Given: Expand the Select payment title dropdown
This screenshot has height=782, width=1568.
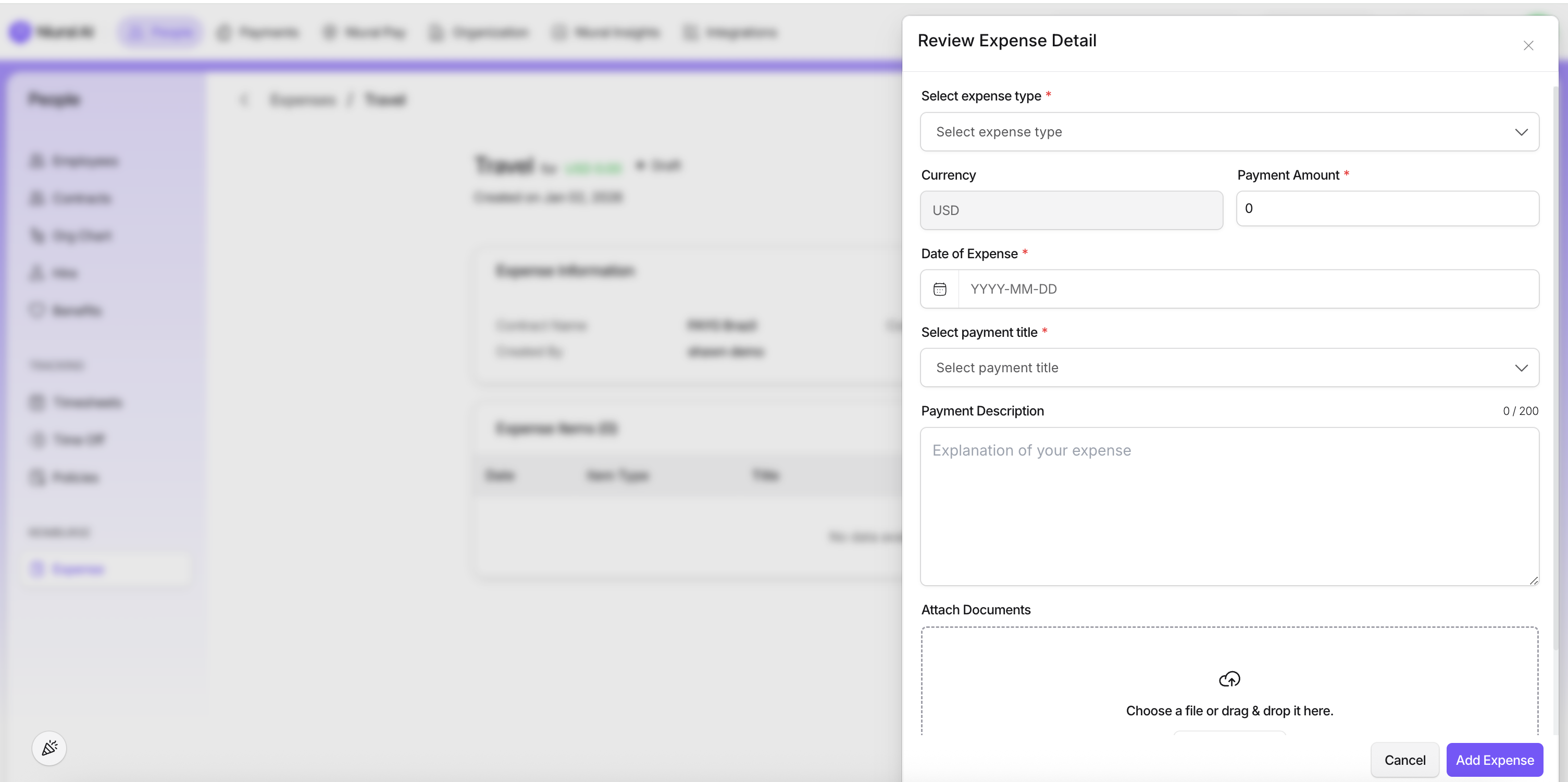Looking at the screenshot, I should [x=1228, y=368].
